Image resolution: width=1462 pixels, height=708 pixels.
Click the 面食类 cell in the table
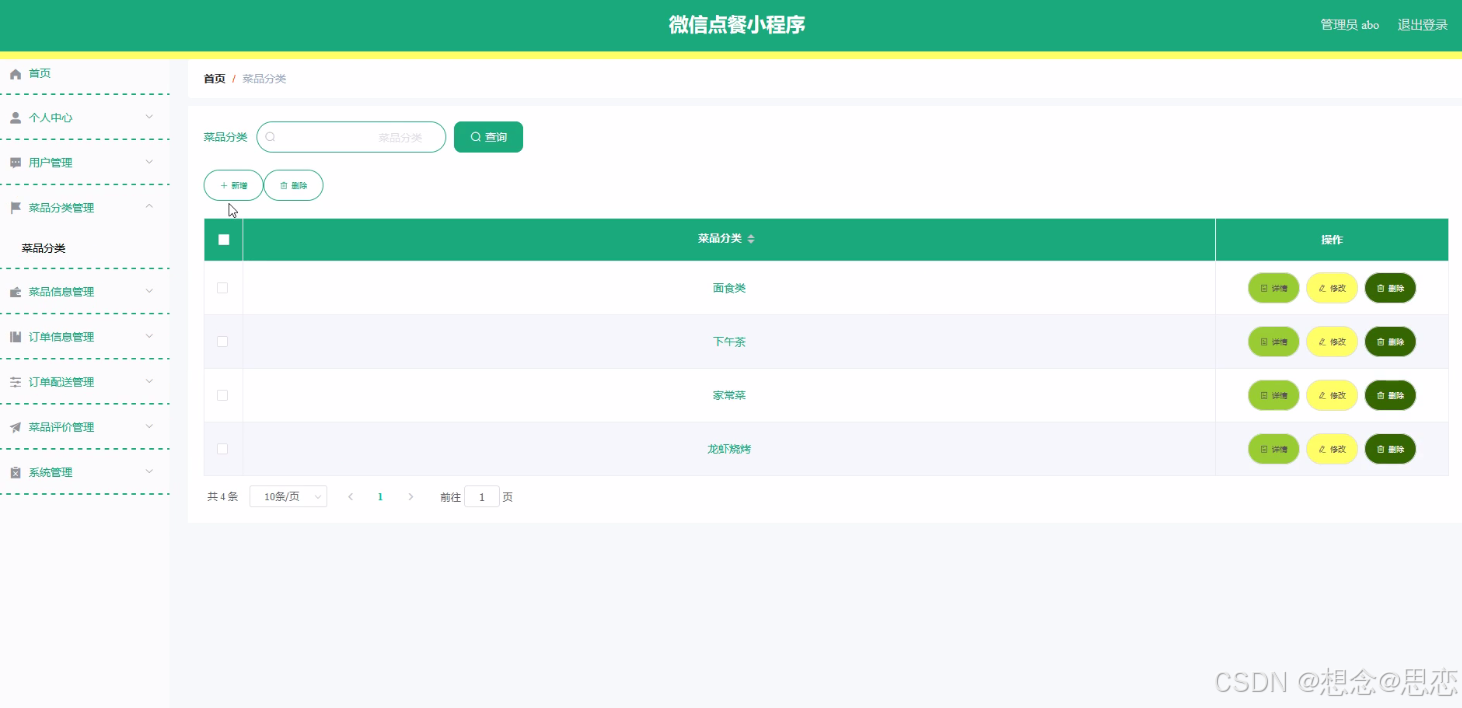[x=729, y=288]
